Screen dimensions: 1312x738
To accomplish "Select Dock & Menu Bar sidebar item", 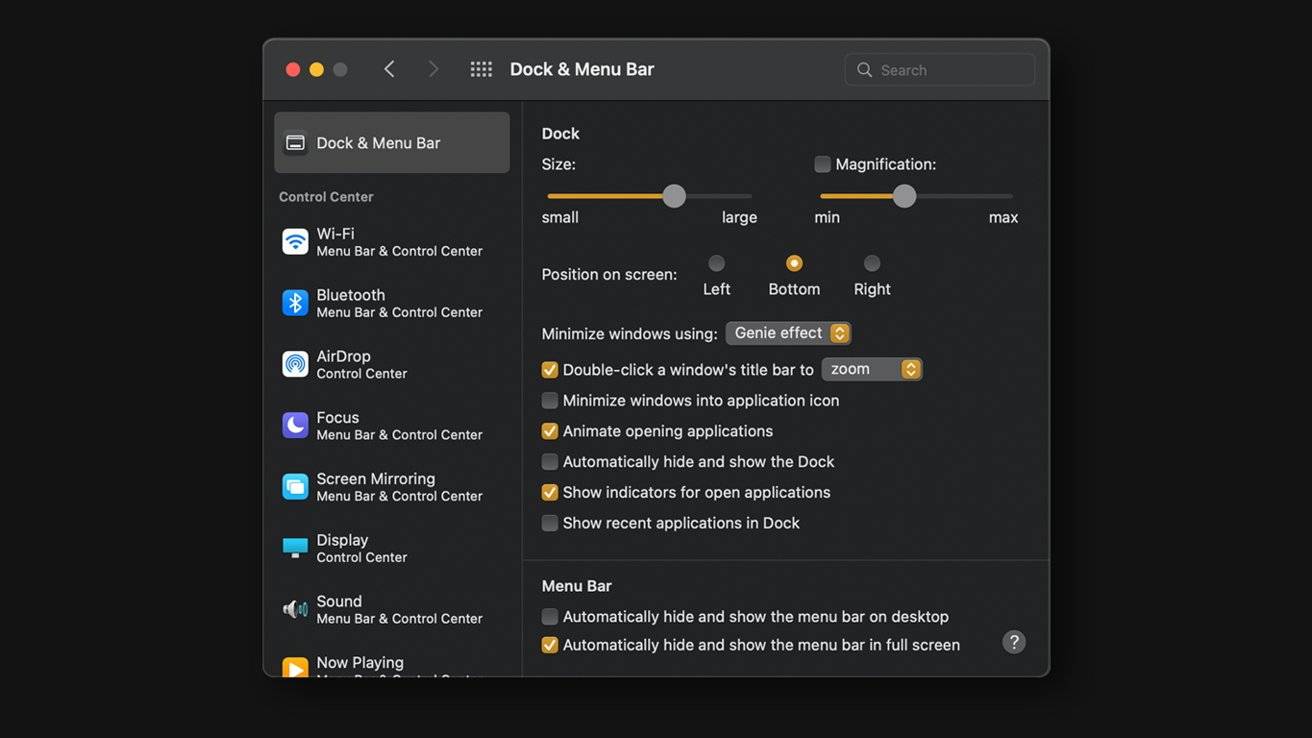I will [392, 143].
